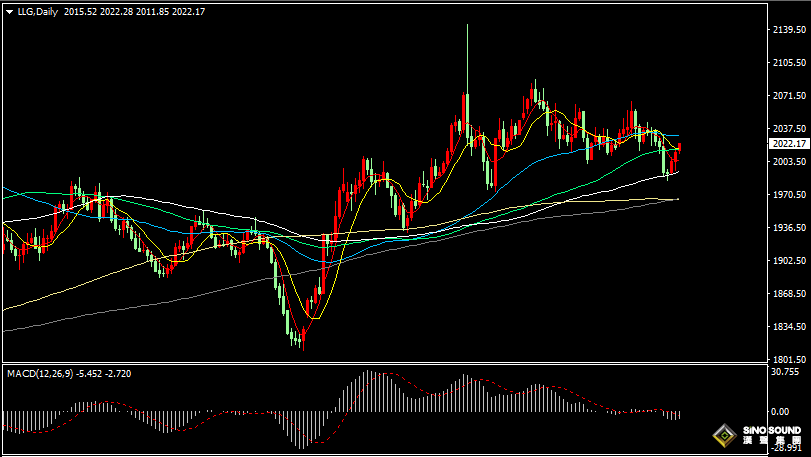Click the 2105.50 price axis label

coord(789,63)
